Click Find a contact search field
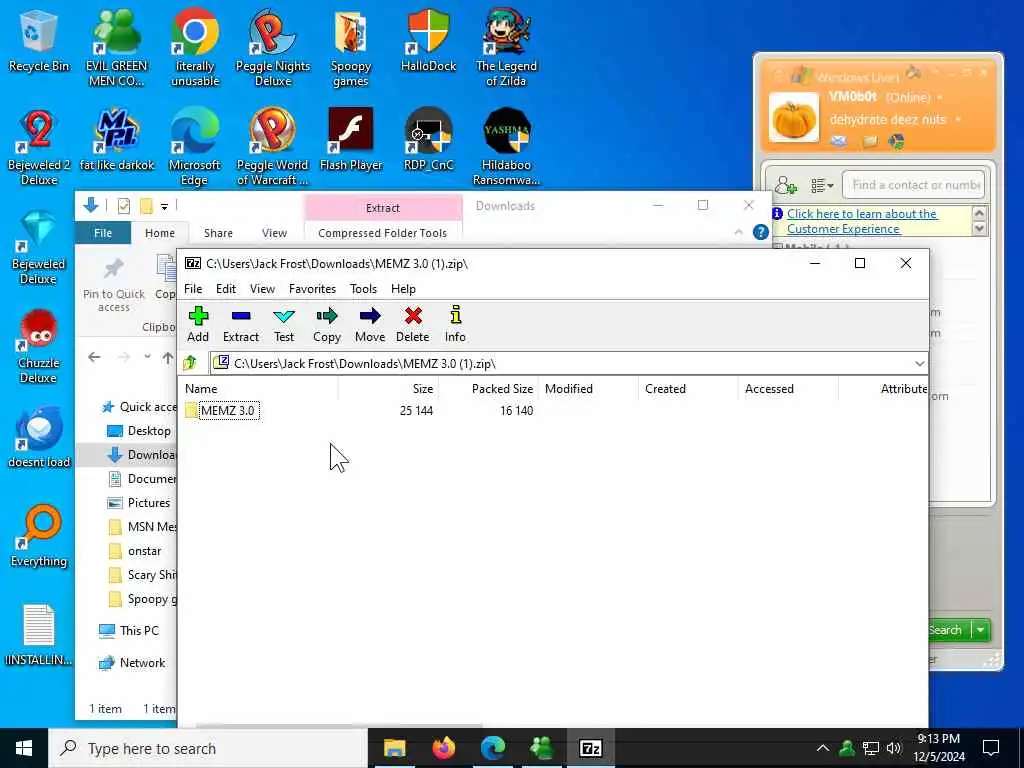The height and width of the screenshot is (768, 1024). [914, 185]
